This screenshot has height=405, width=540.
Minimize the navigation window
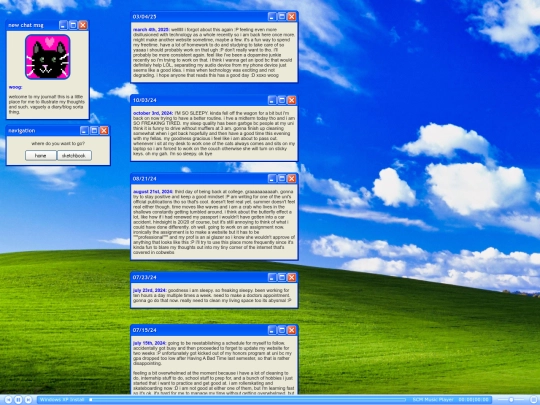(x=84, y=131)
